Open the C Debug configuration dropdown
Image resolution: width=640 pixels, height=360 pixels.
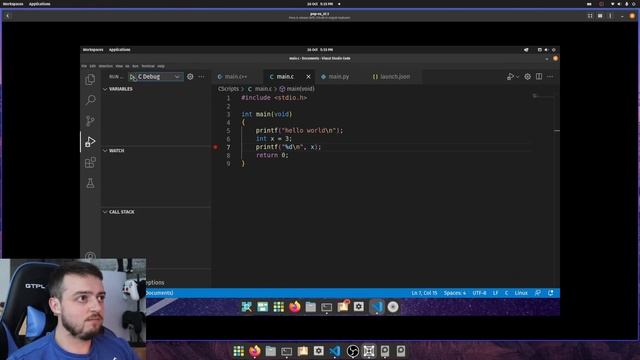coord(160,77)
